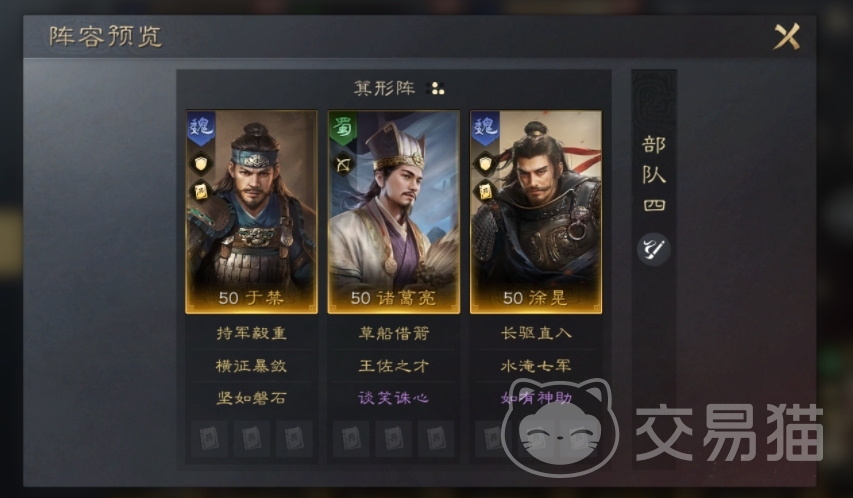Viewport: 853px width, 498px height.
Task: Select the 草船借箭 skill
Action: pos(394,333)
